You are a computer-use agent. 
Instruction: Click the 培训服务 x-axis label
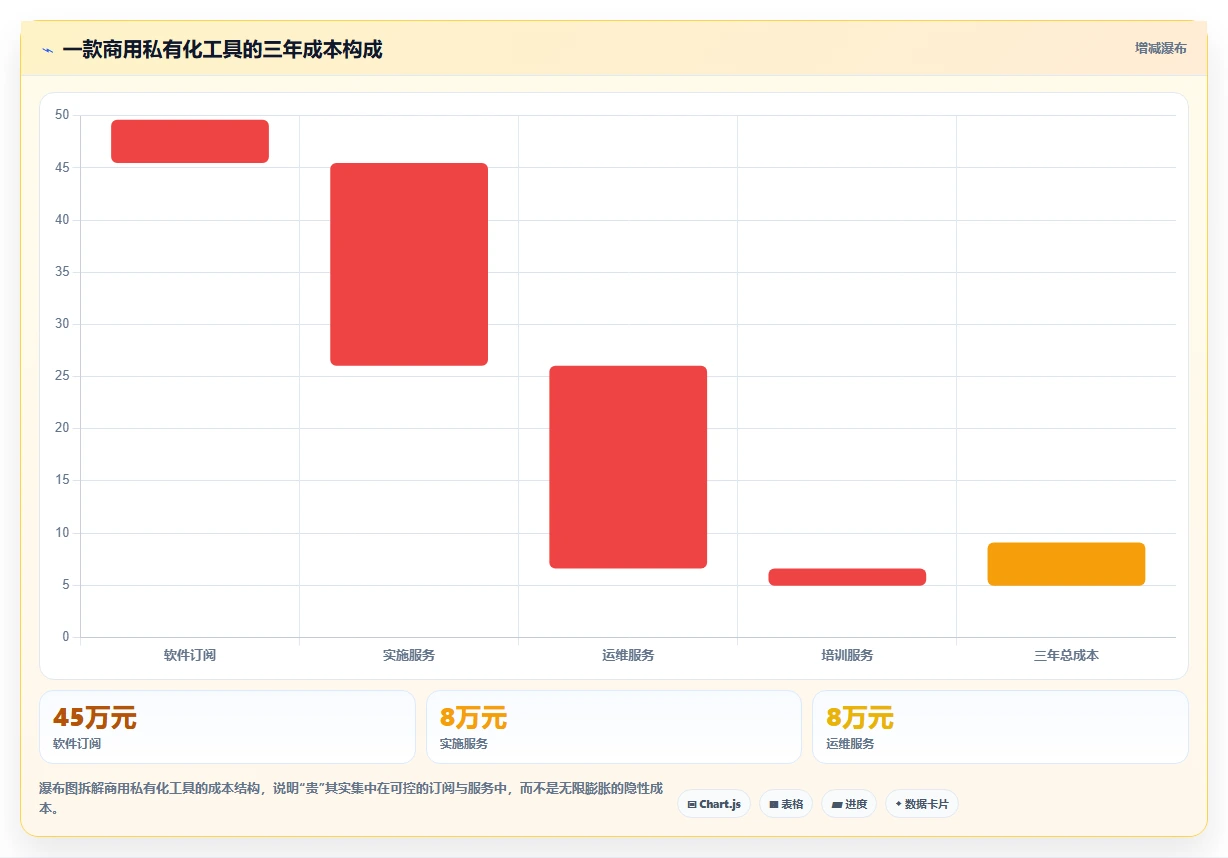(x=847, y=655)
